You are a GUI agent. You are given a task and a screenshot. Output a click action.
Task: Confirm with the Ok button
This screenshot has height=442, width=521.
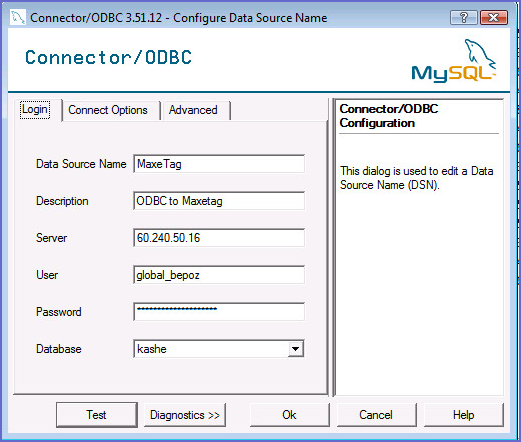click(289, 415)
